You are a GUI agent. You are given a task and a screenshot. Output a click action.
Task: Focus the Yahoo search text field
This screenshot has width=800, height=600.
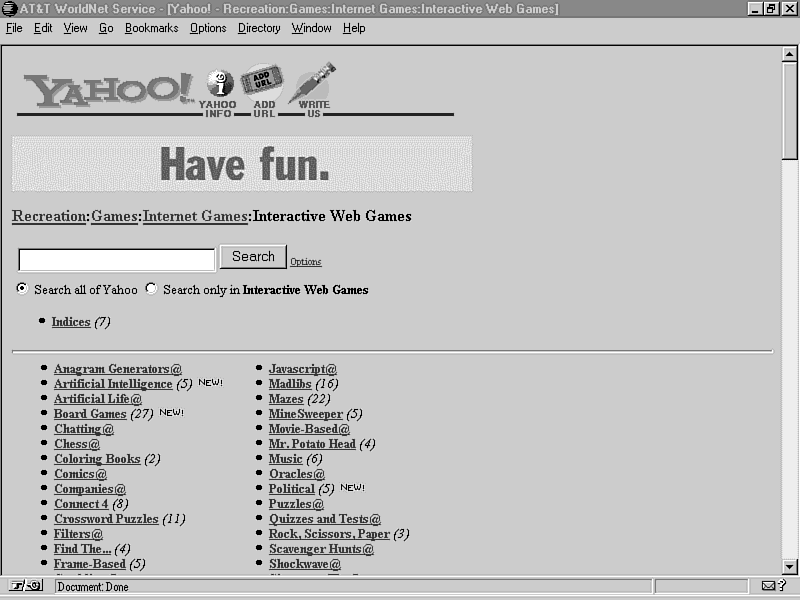tap(117, 260)
